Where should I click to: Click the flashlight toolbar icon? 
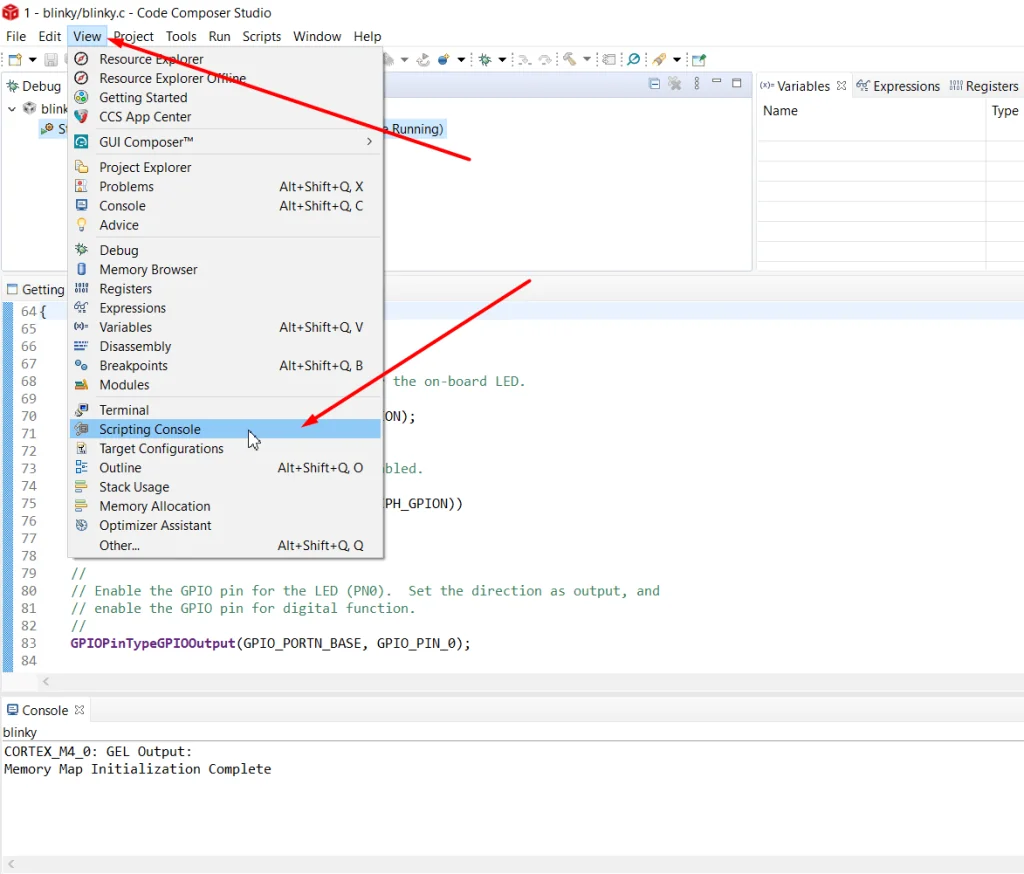pyautogui.click(x=660, y=59)
